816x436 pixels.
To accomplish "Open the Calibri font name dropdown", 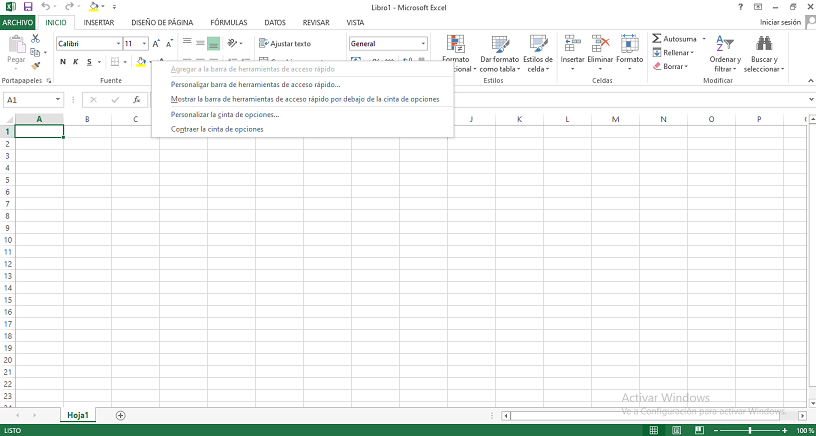I will (x=119, y=44).
